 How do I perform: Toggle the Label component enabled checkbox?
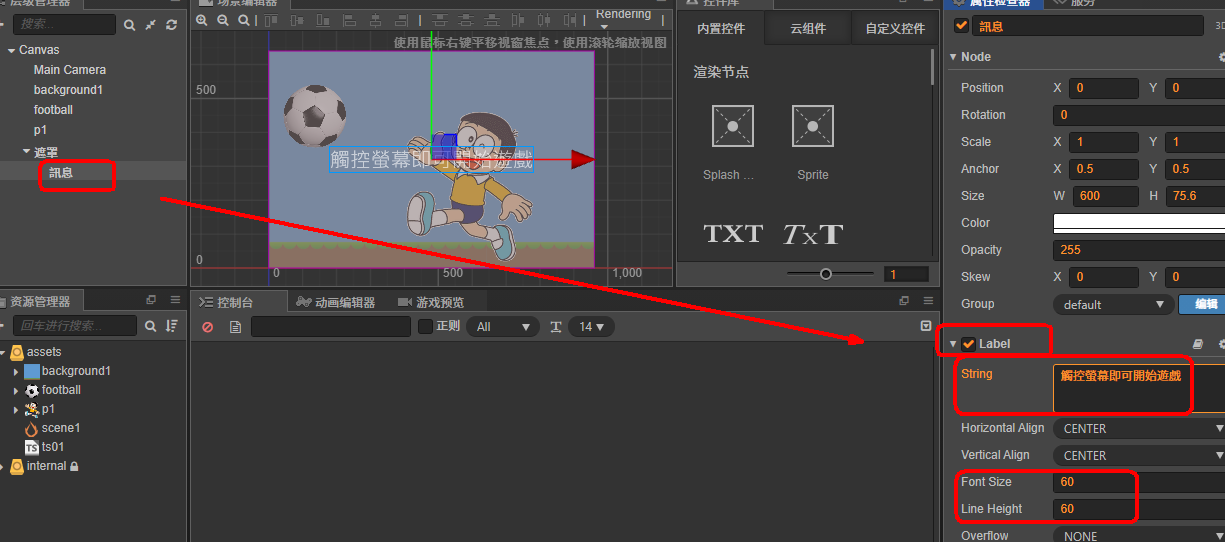point(968,344)
